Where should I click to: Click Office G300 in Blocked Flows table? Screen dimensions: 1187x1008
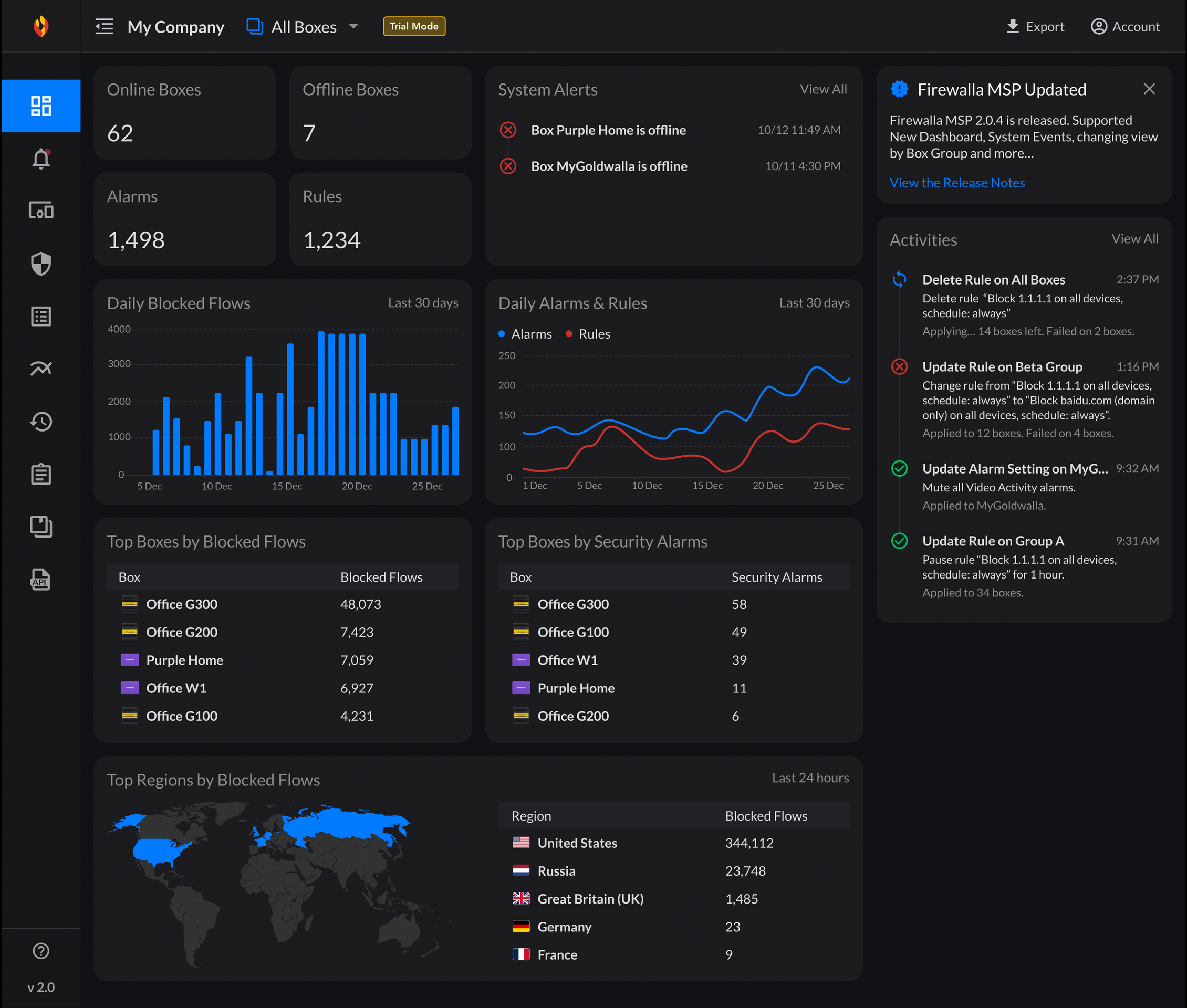181,604
